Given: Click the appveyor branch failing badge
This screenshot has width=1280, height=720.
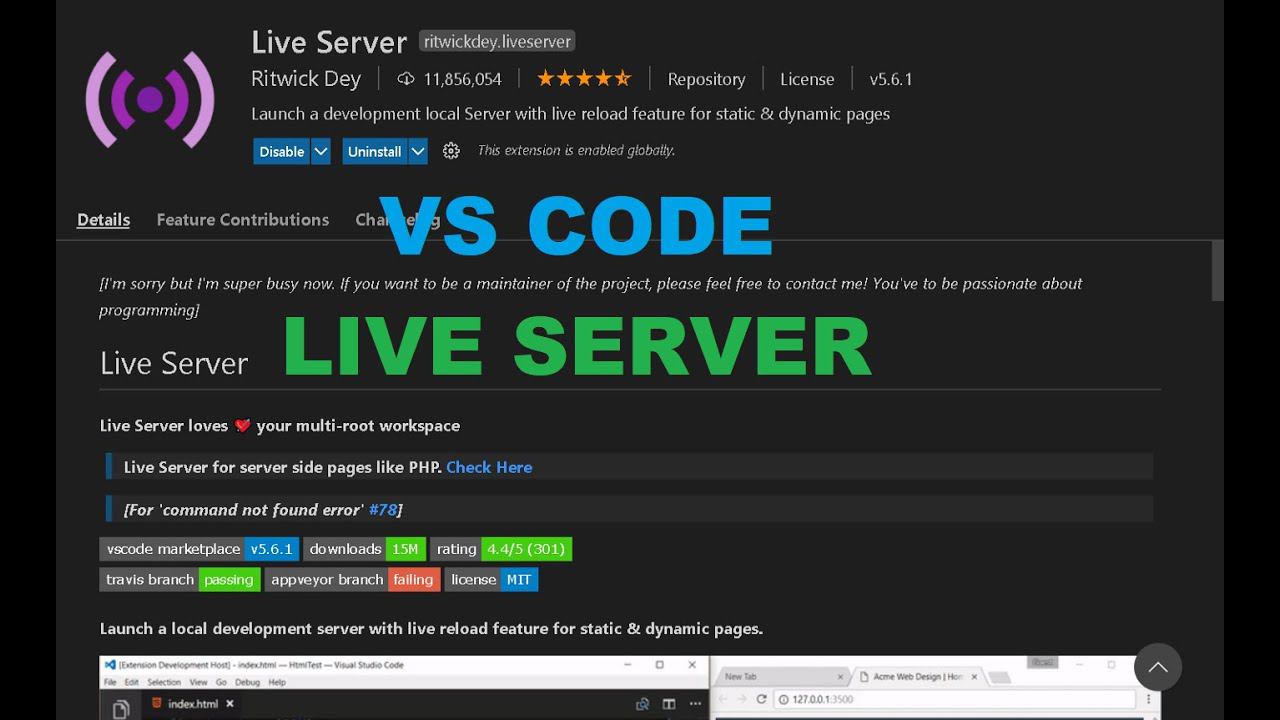Looking at the screenshot, I should pos(353,579).
